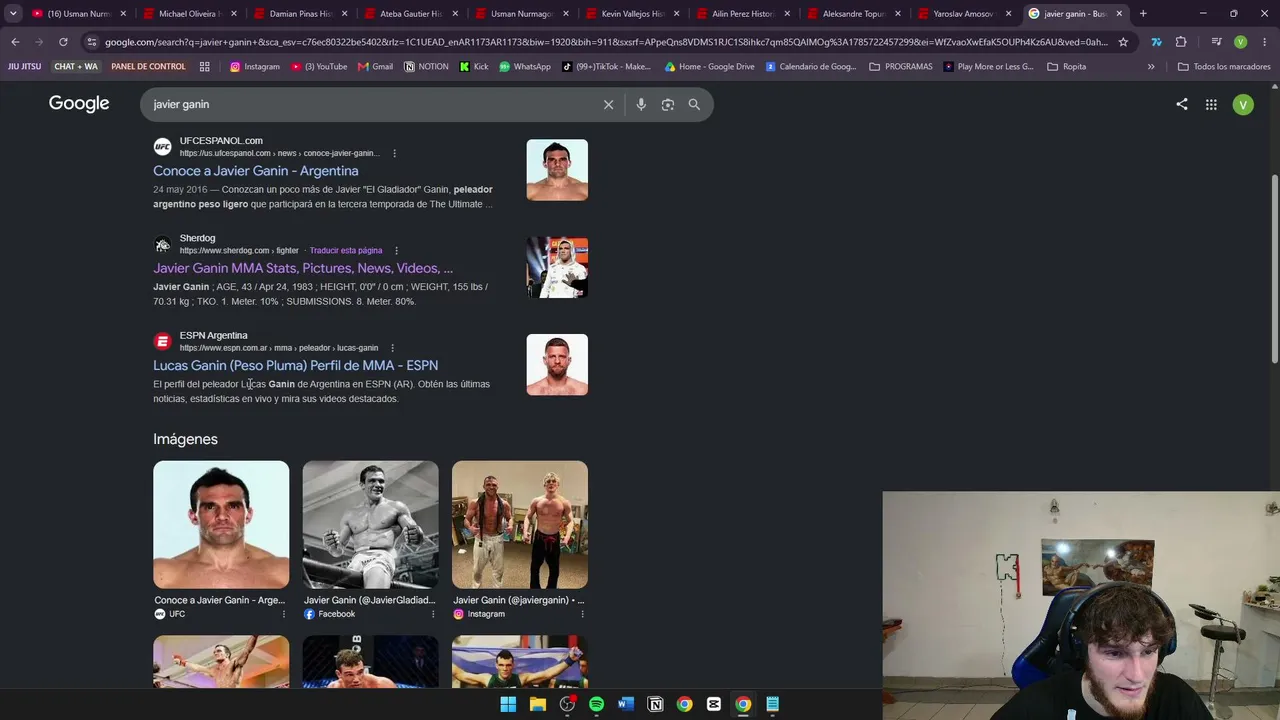Open the Chrome extensions puzzle icon

(x=1181, y=42)
